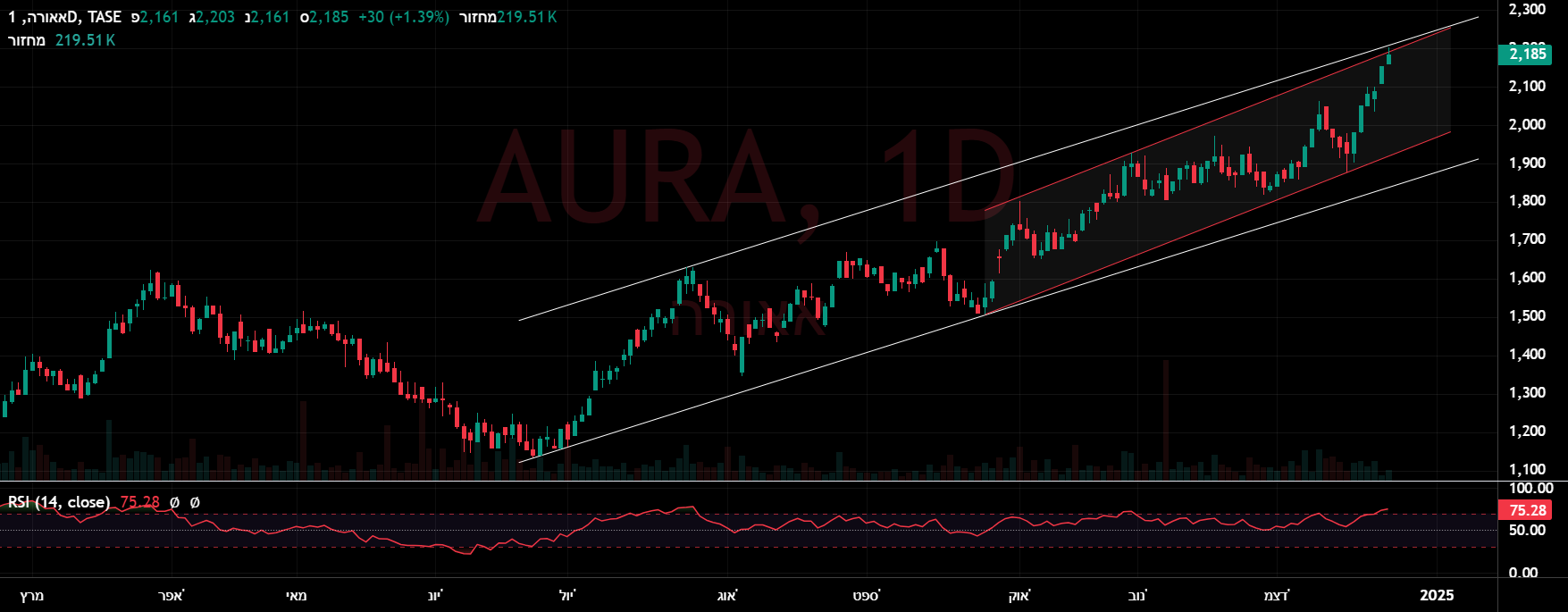The height and width of the screenshot is (612, 1568).
Task: Click the tall red volume bar near November
Action: [1165, 419]
